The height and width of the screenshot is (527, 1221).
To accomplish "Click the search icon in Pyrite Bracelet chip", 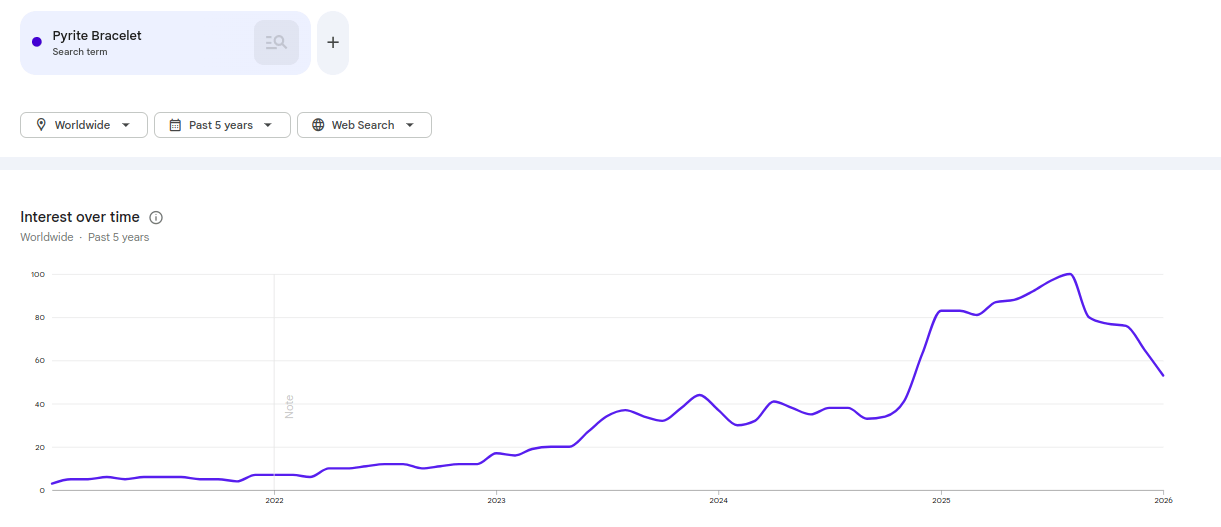I will coord(276,43).
